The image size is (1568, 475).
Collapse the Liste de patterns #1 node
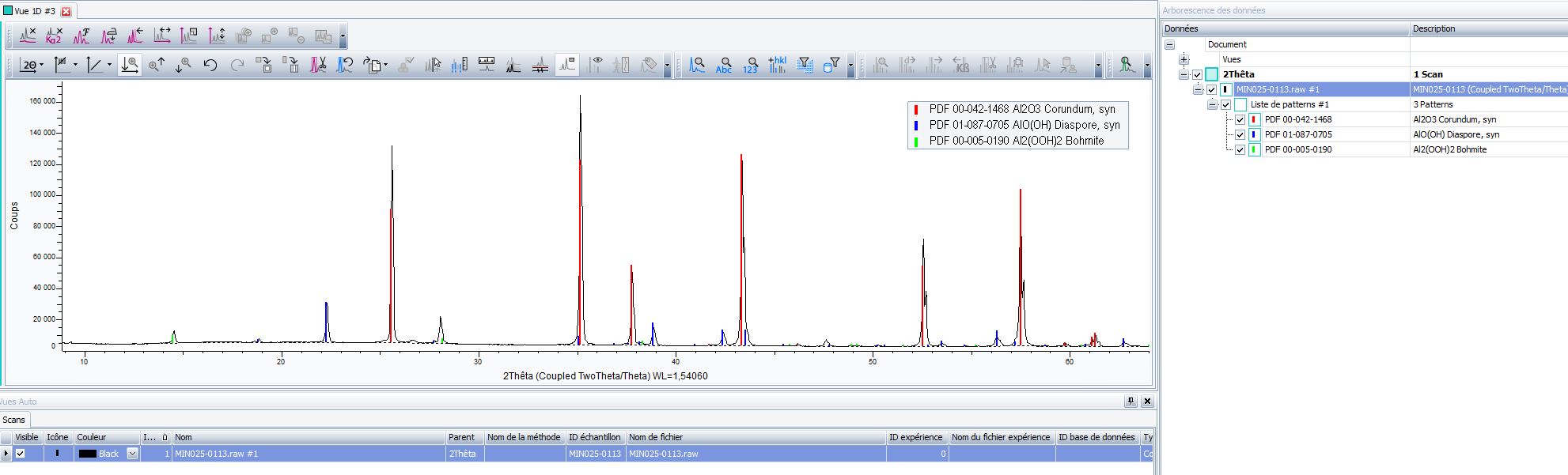[x=1212, y=105]
